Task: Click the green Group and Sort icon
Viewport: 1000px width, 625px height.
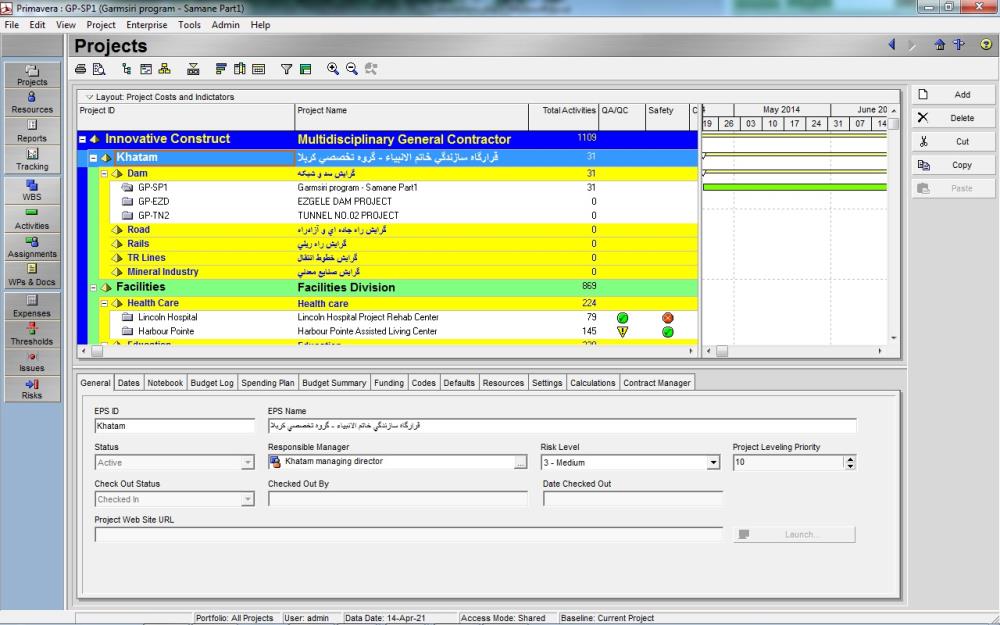Action: tap(305, 69)
